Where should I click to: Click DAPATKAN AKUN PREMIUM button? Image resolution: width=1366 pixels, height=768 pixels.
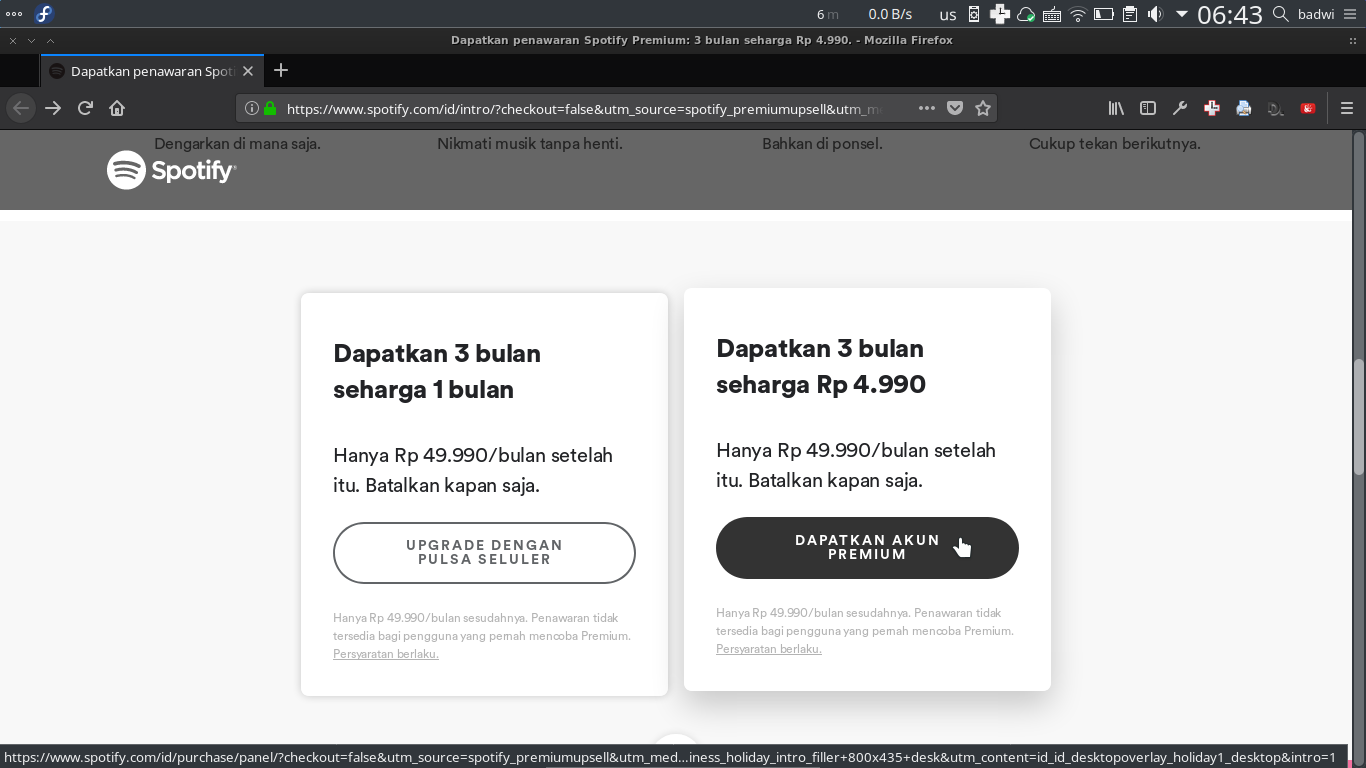(867, 547)
